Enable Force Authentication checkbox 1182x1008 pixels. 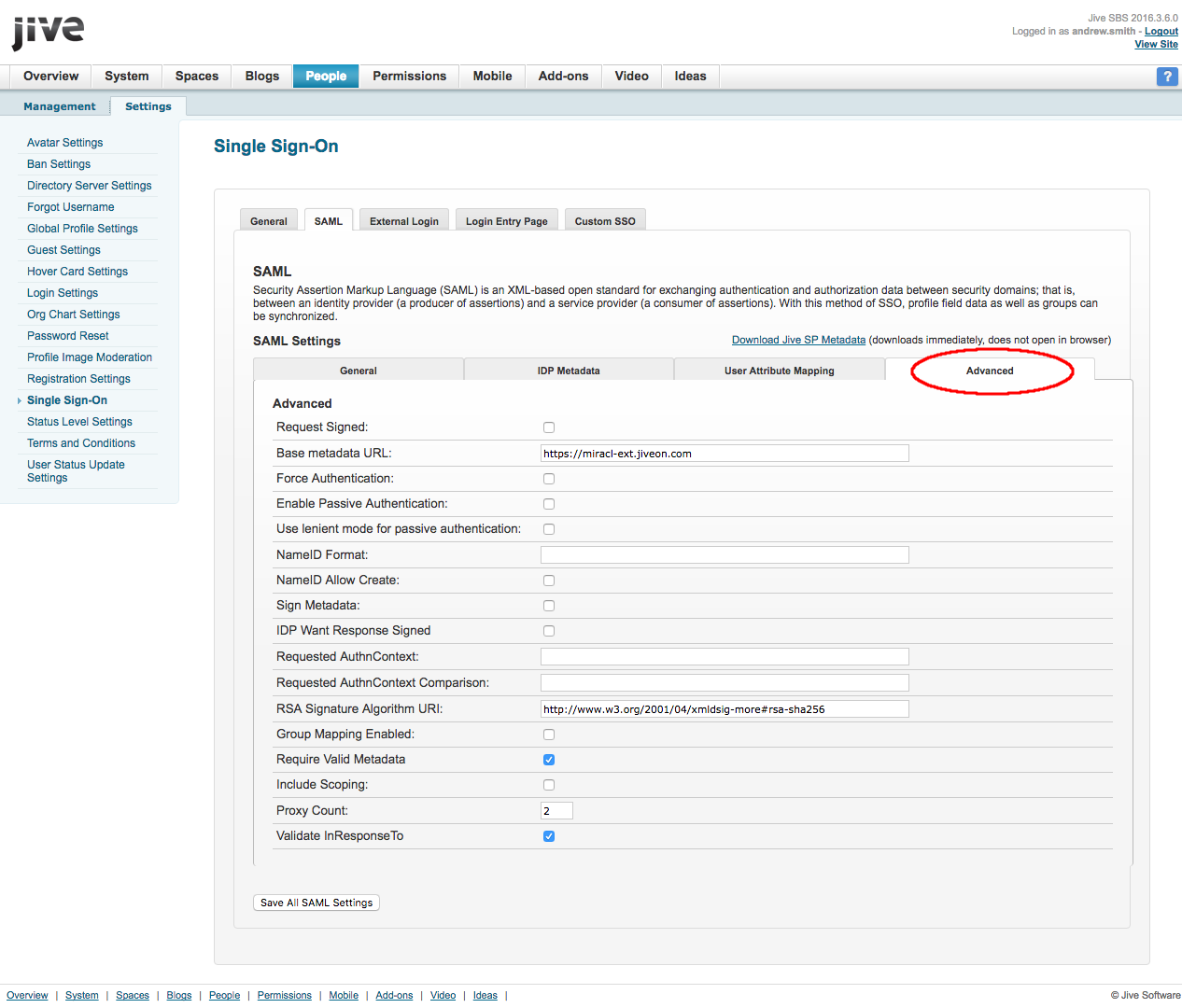549,479
